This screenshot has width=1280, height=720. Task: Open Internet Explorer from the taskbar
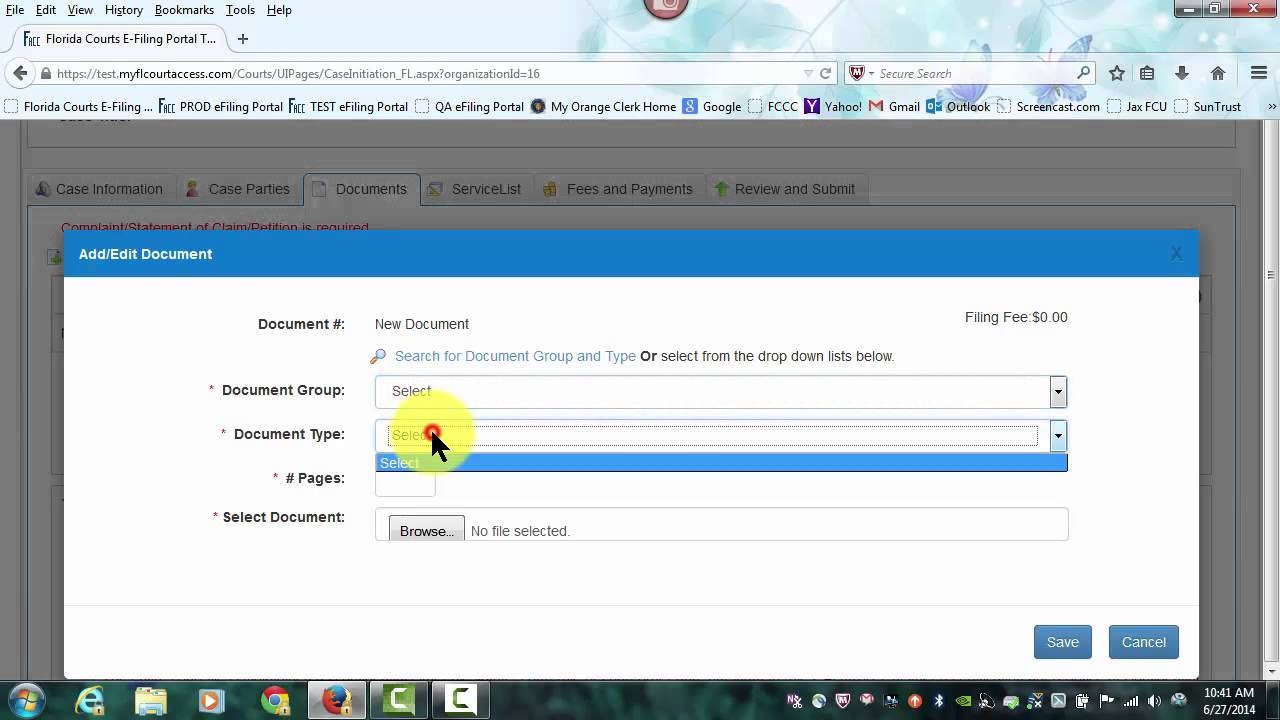click(x=90, y=700)
